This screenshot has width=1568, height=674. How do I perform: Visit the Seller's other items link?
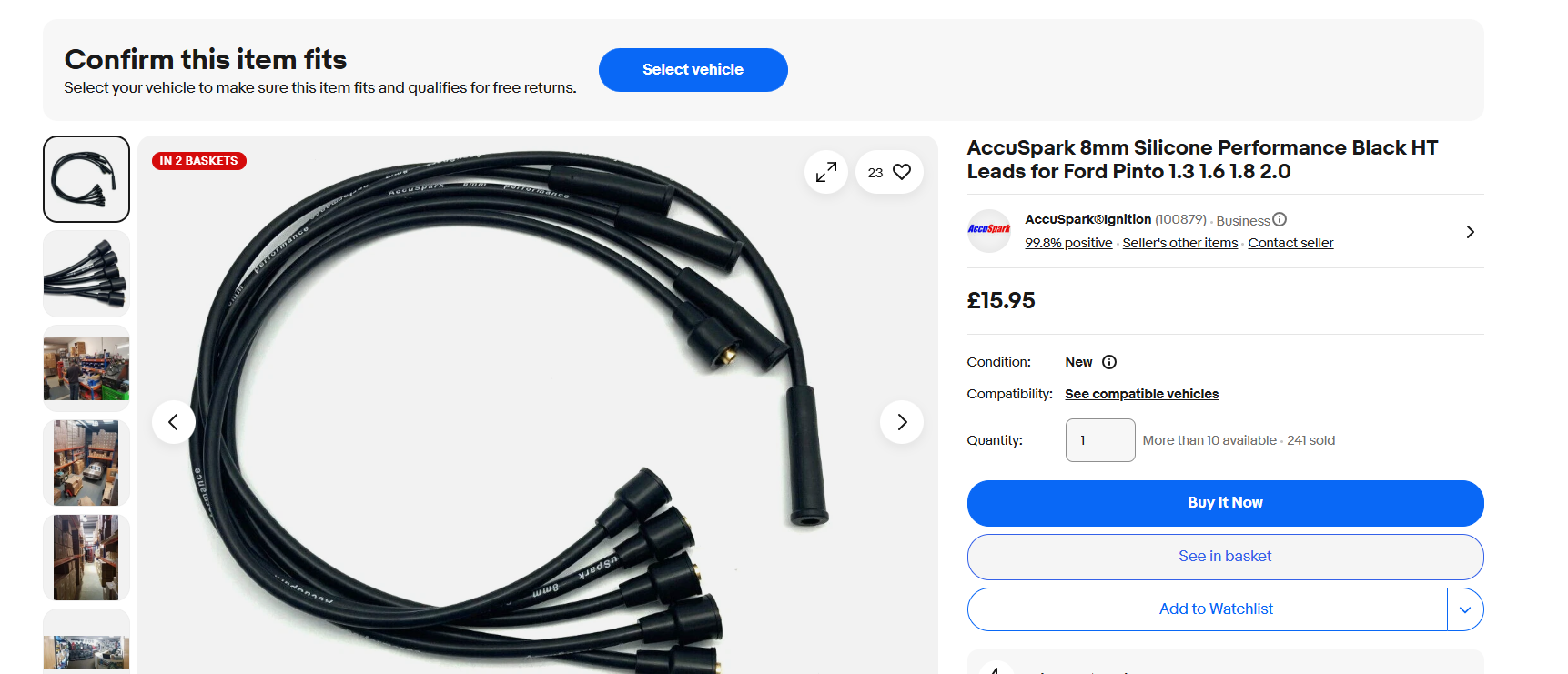coord(1180,243)
